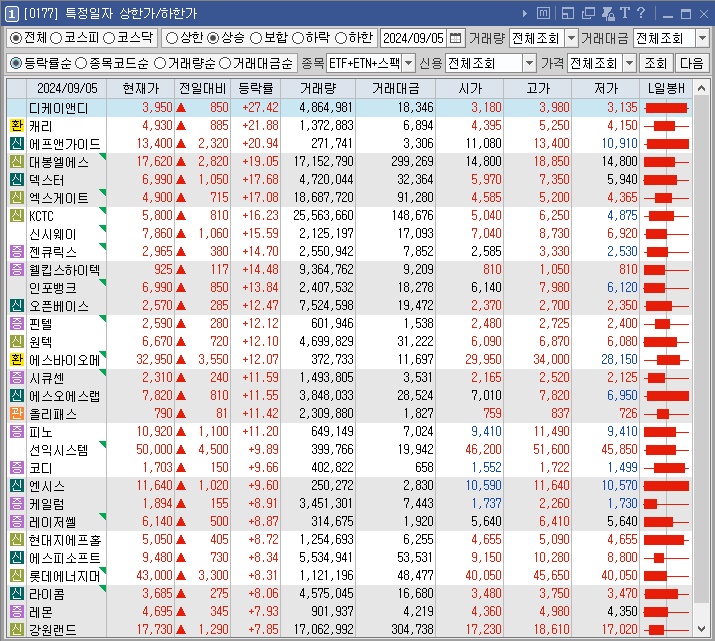Click the number 1 screen tab icon
715x641 pixels.
coord(11,14)
